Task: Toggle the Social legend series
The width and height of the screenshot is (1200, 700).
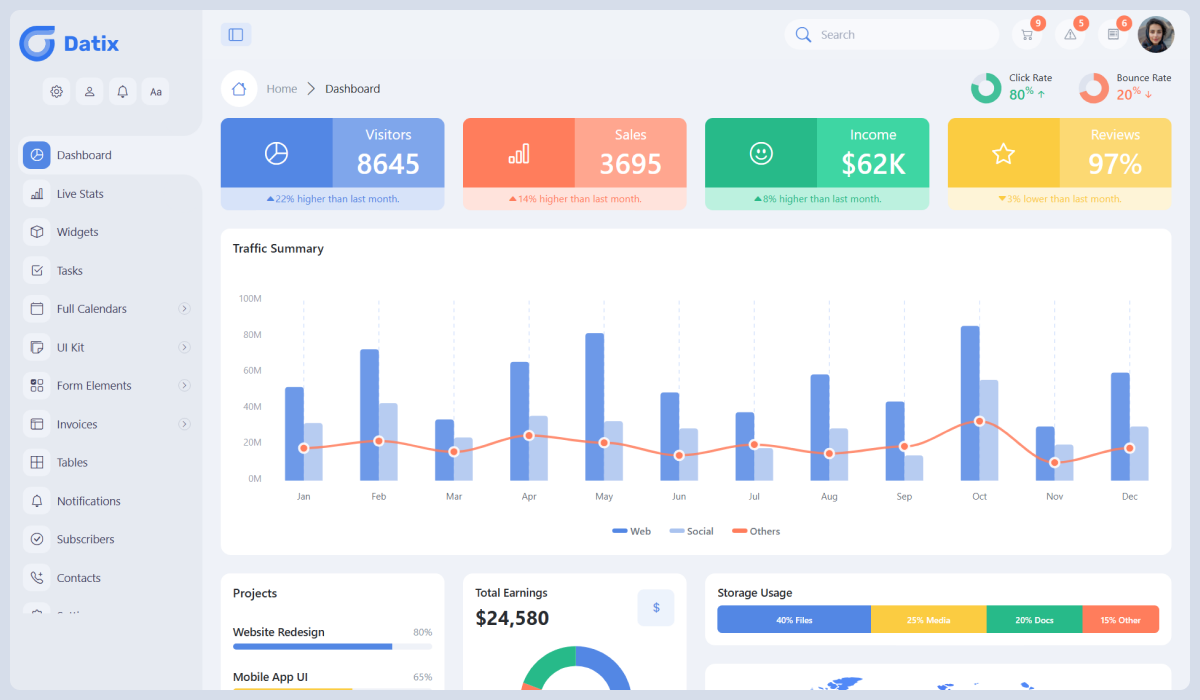Action: 691,531
